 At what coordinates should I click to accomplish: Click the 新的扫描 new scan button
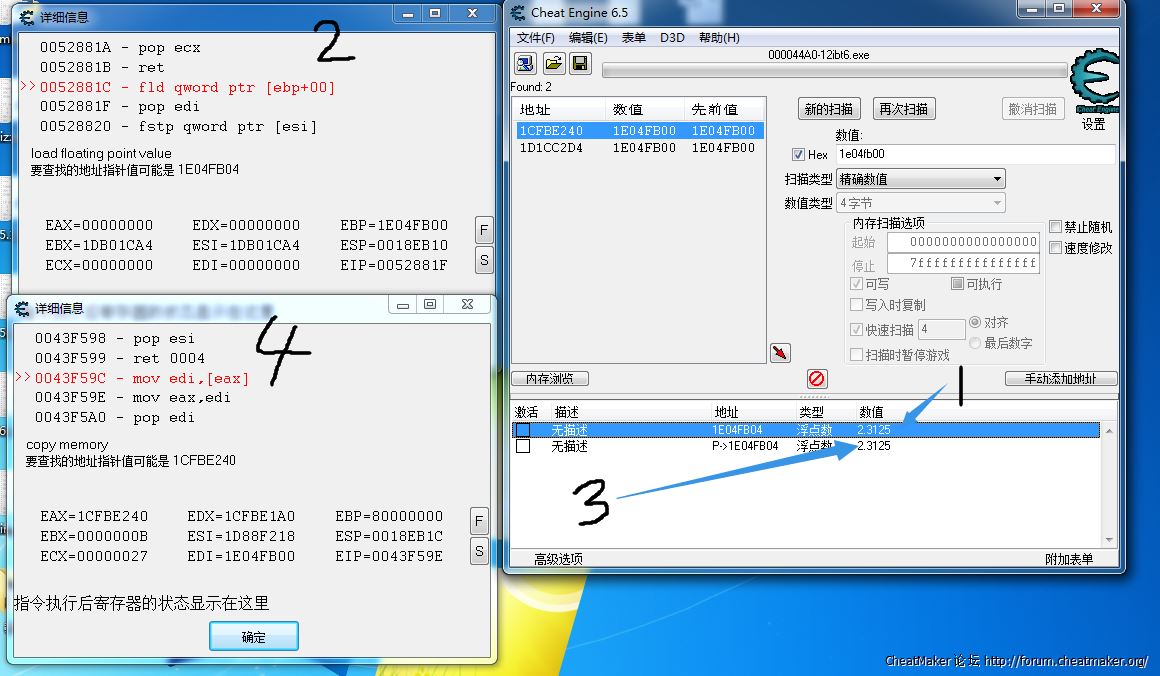[831, 109]
